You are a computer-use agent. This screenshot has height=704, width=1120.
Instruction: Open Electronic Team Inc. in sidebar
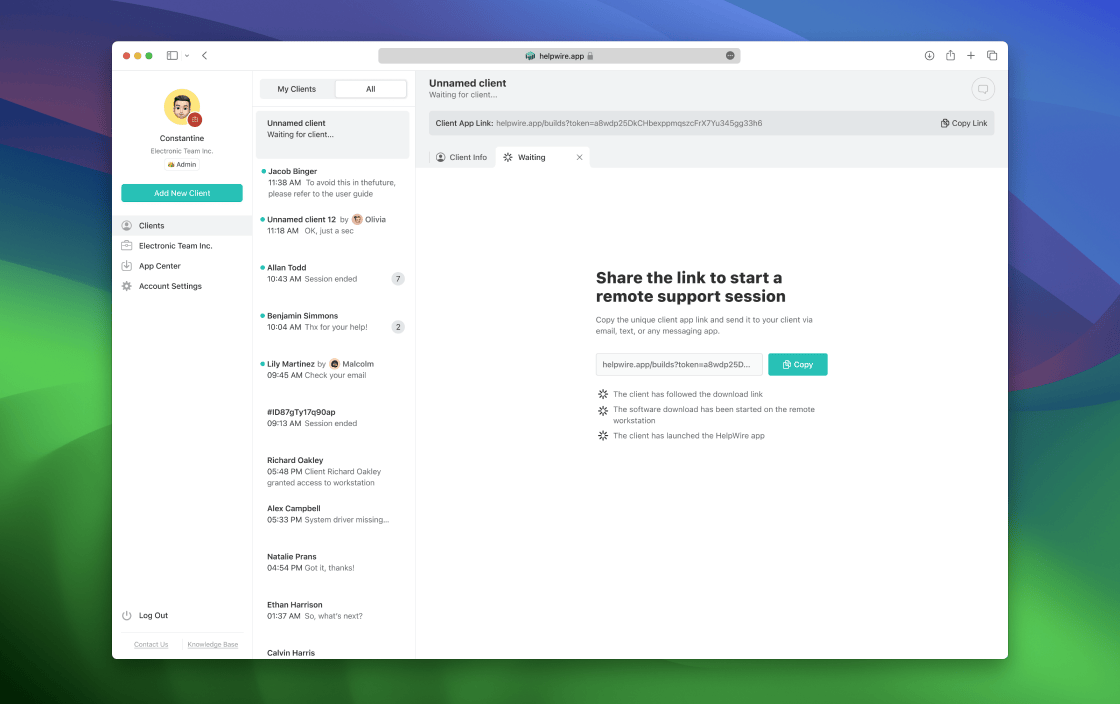pyautogui.click(x=182, y=246)
